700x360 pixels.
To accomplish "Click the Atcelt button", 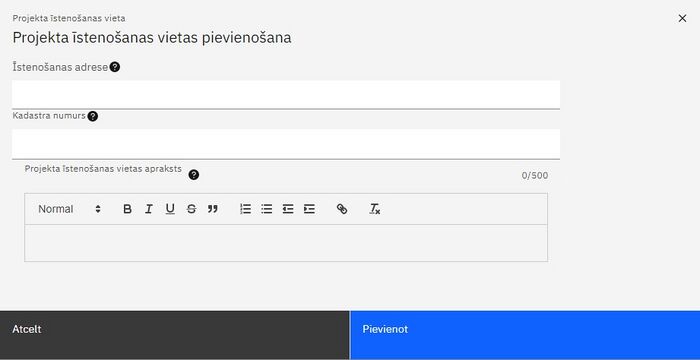I will pyautogui.click(x=175, y=335).
